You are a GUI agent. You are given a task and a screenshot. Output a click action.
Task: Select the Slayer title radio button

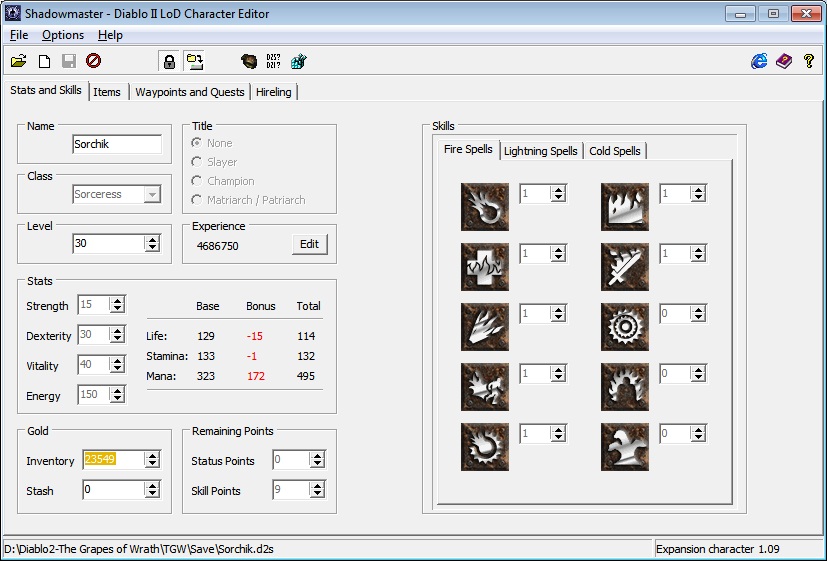pyautogui.click(x=198, y=162)
